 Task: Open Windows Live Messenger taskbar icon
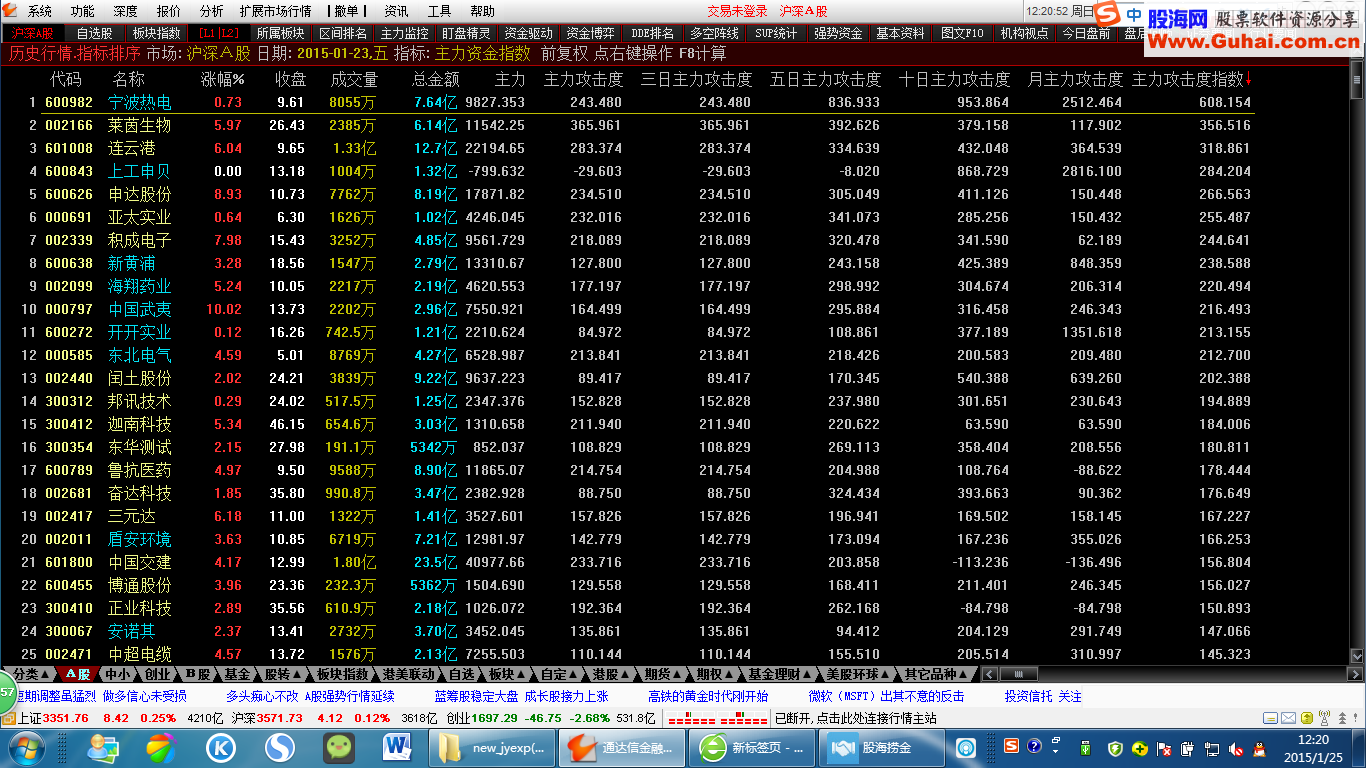click(x=103, y=747)
